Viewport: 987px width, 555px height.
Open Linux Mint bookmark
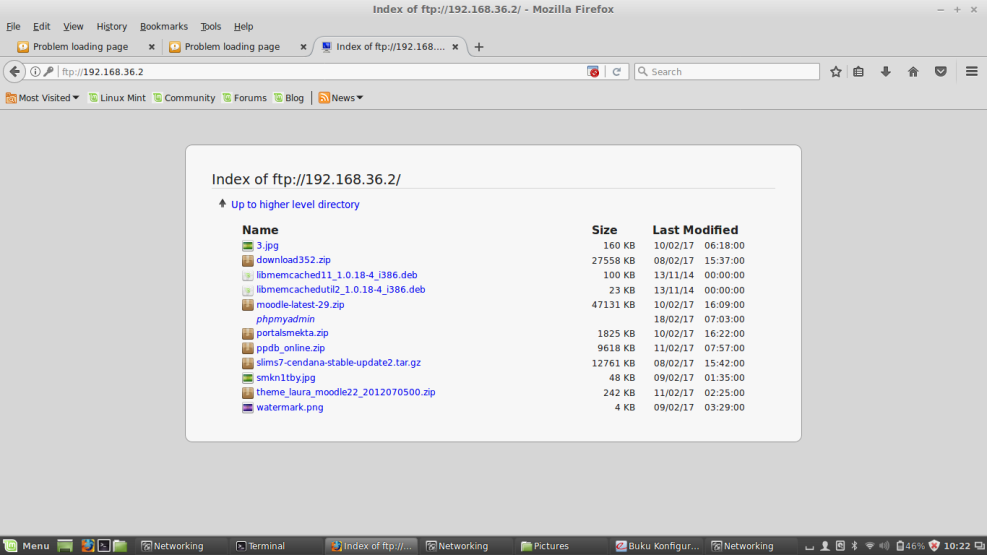(117, 98)
